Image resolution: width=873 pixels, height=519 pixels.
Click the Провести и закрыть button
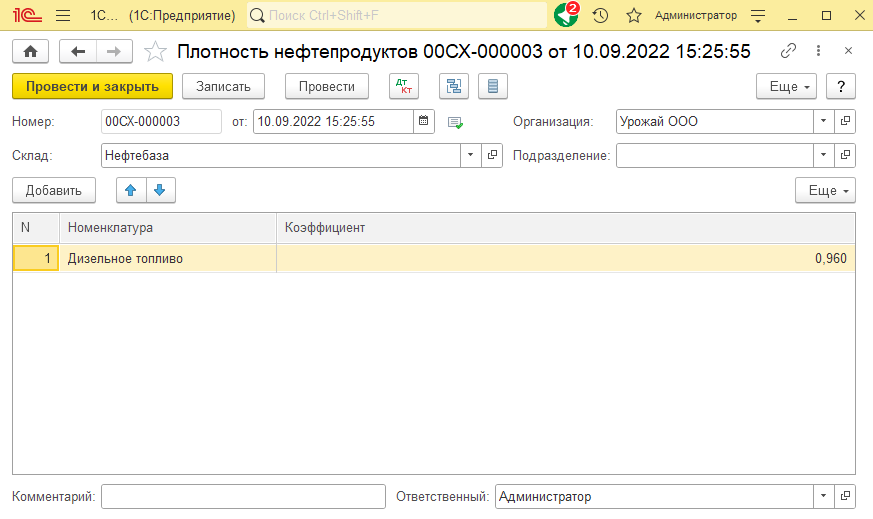click(x=92, y=87)
